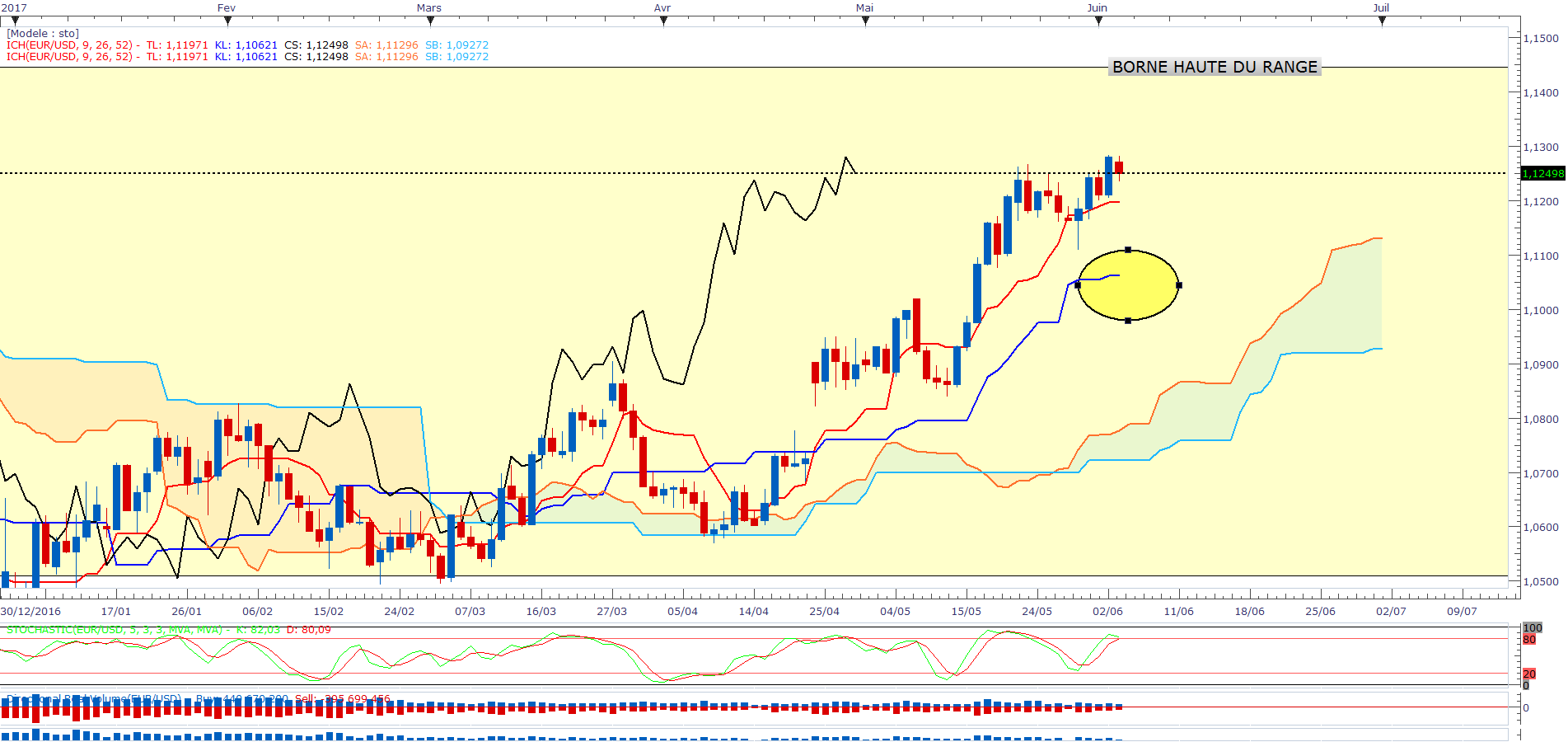Viewport: 1568px width, 742px height.
Task: Click the green current price tag 1,12498
Action: (1542, 173)
